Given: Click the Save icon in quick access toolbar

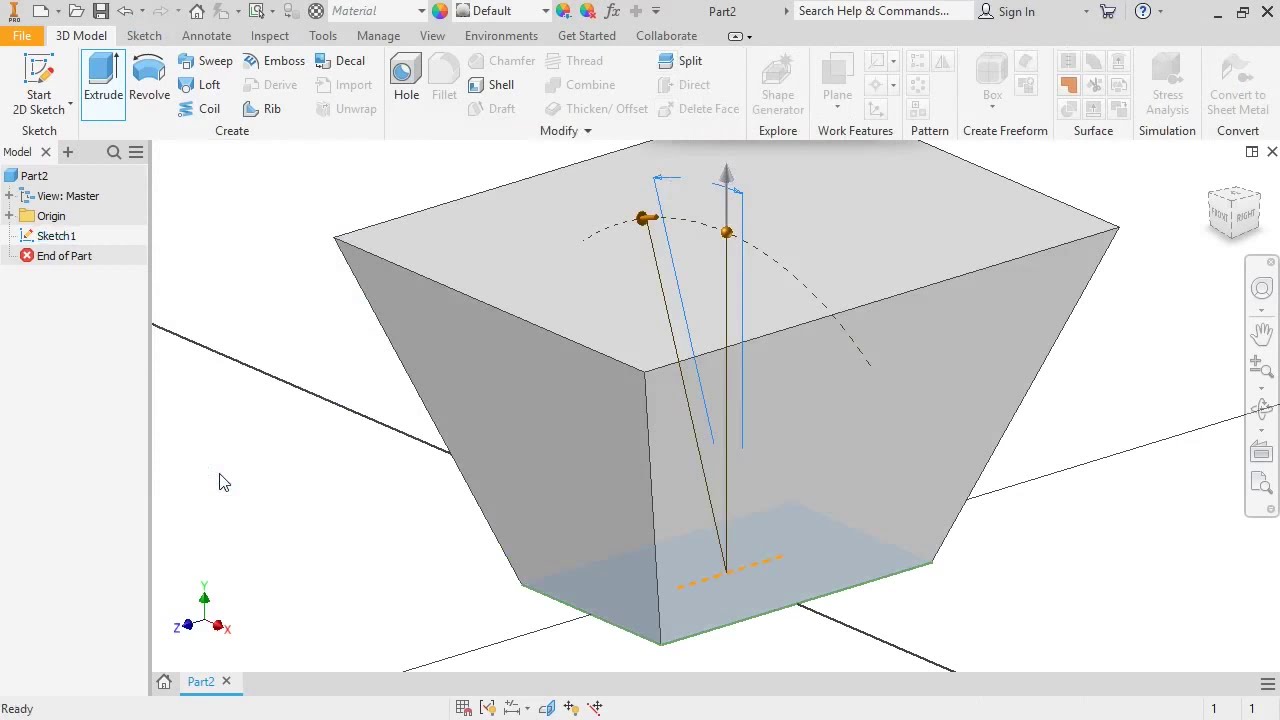Looking at the screenshot, I should click(x=101, y=11).
